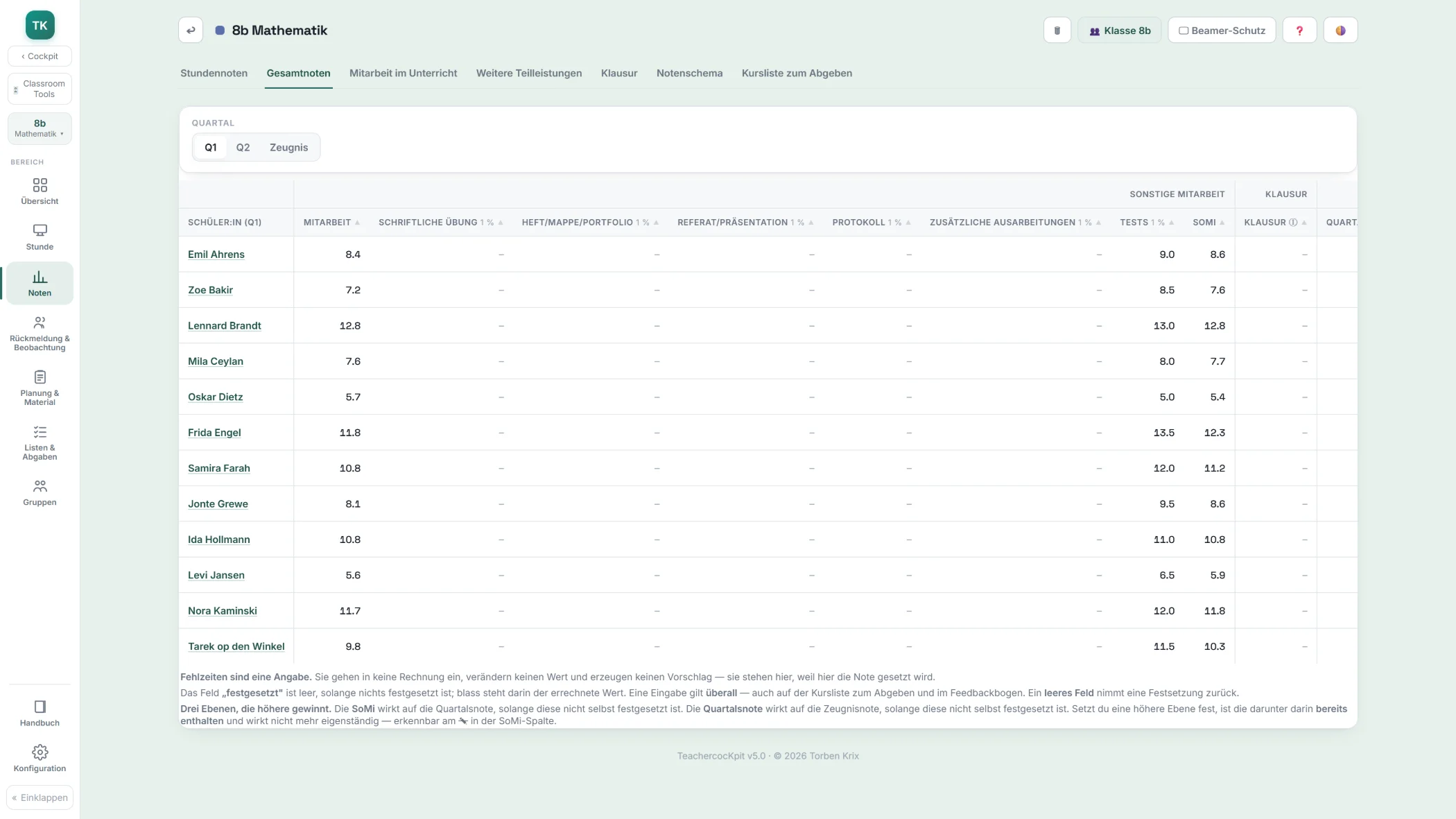This screenshot has height=819, width=1456.
Task: Open the Übersicht sidebar section
Action: pyautogui.click(x=40, y=191)
